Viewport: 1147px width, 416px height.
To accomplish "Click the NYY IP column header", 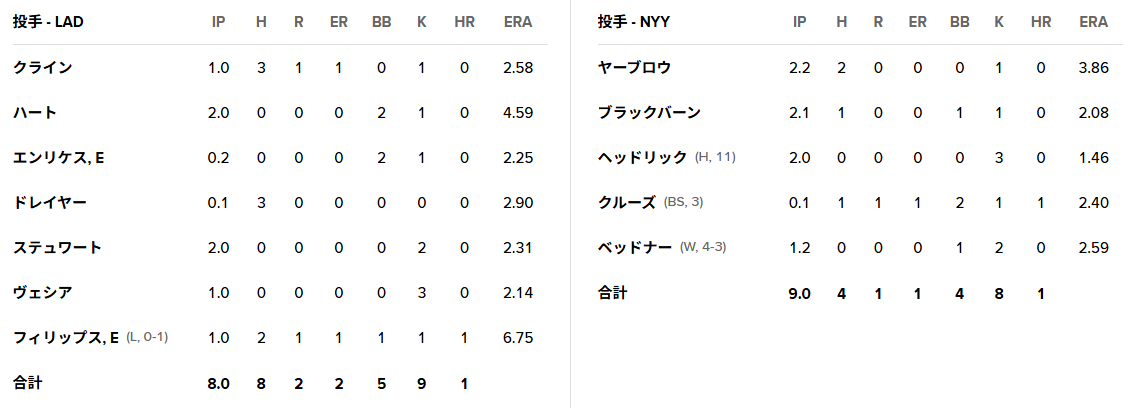I will tap(800, 22).
